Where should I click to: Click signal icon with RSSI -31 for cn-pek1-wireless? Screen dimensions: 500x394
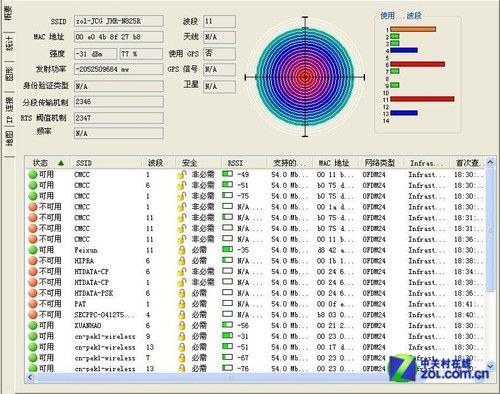pyautogui.click(x=227, y=335)
